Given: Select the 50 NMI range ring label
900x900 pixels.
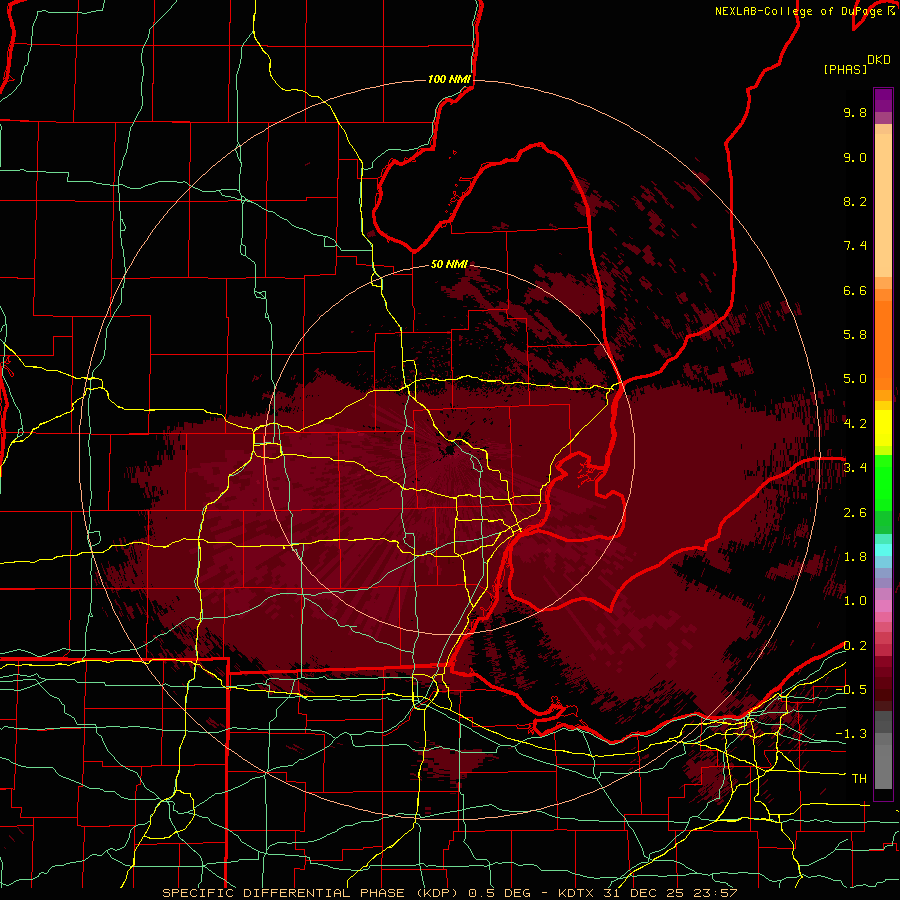Looking at the screenshot, I should click(x=449, y=264).
